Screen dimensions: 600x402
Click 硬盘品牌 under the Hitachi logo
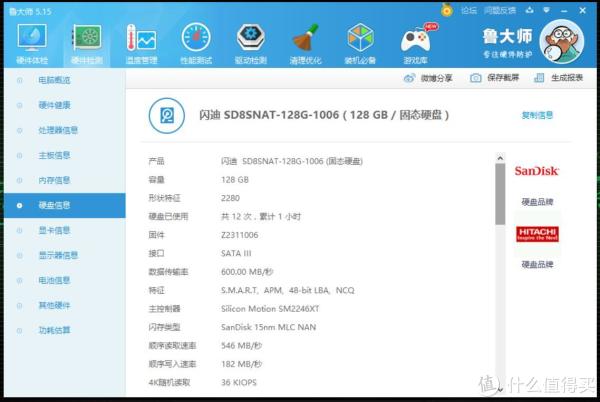[537, 264]
